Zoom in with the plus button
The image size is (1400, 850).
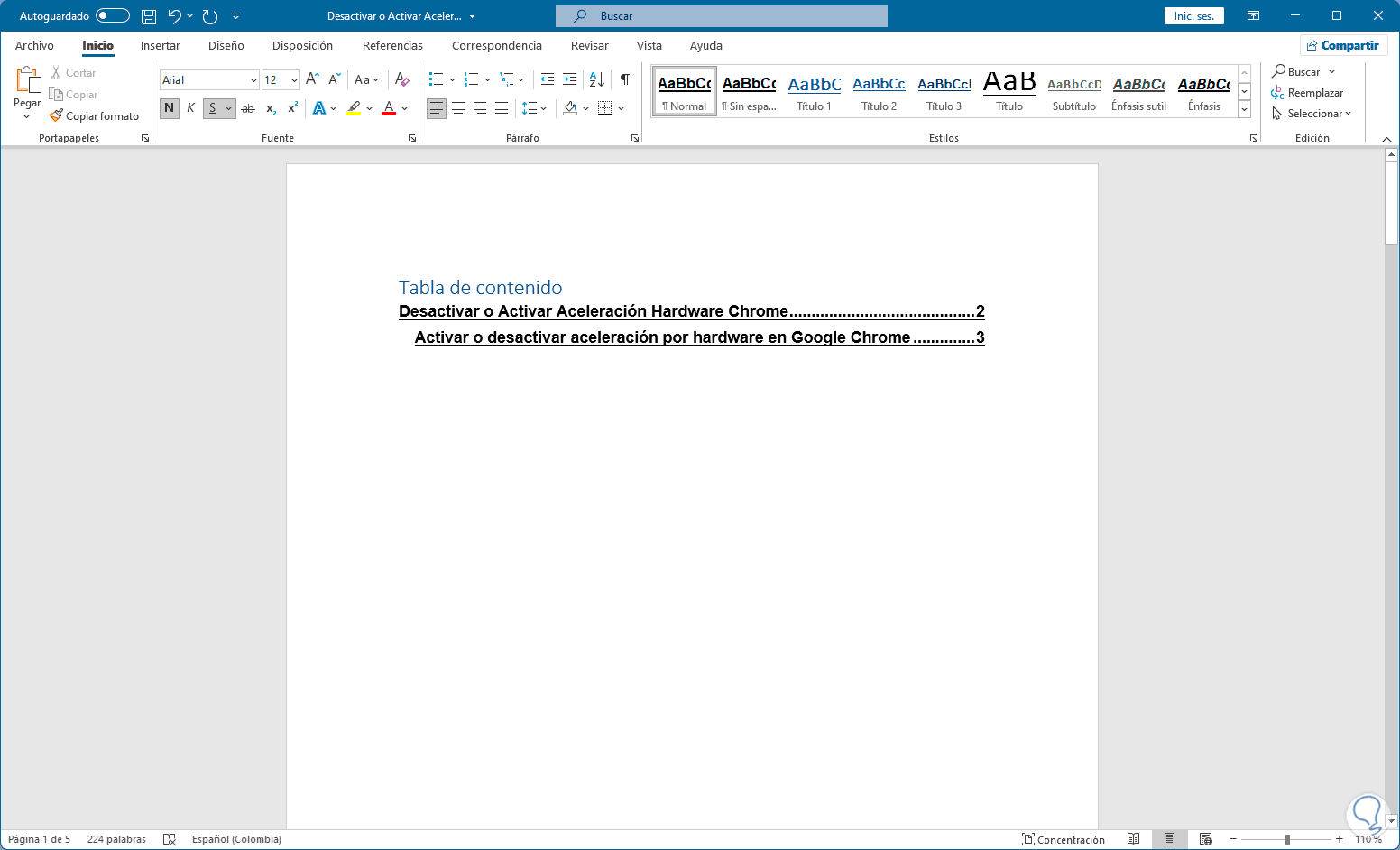(1340, 839)
